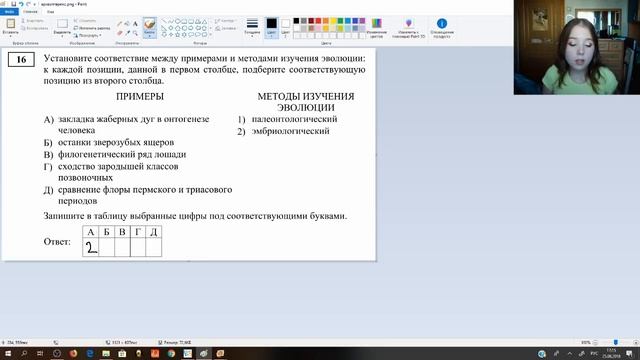Viewport: 640px width, 360px height.
Task: Click the text 'филогенетический ряд лошади'
Action: (122, 154)
